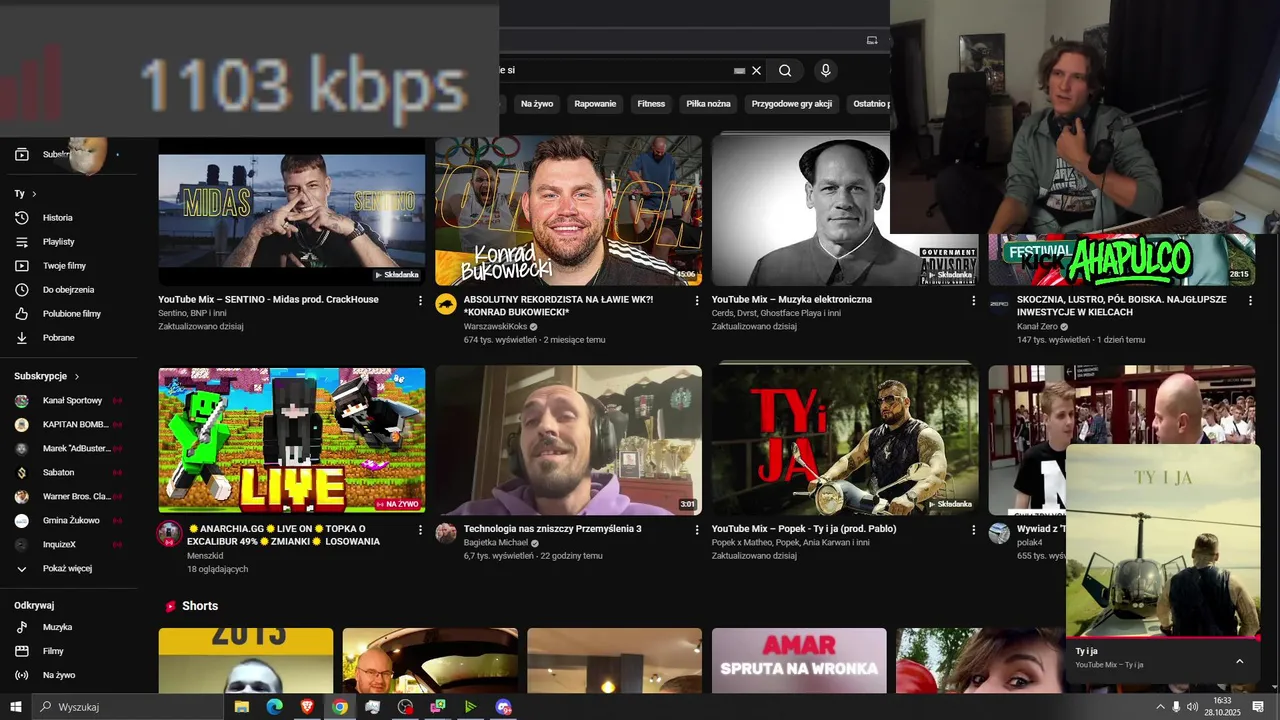Open Brave browser from the taskbar
The image size is (1280, 720).
click(307, 707)
